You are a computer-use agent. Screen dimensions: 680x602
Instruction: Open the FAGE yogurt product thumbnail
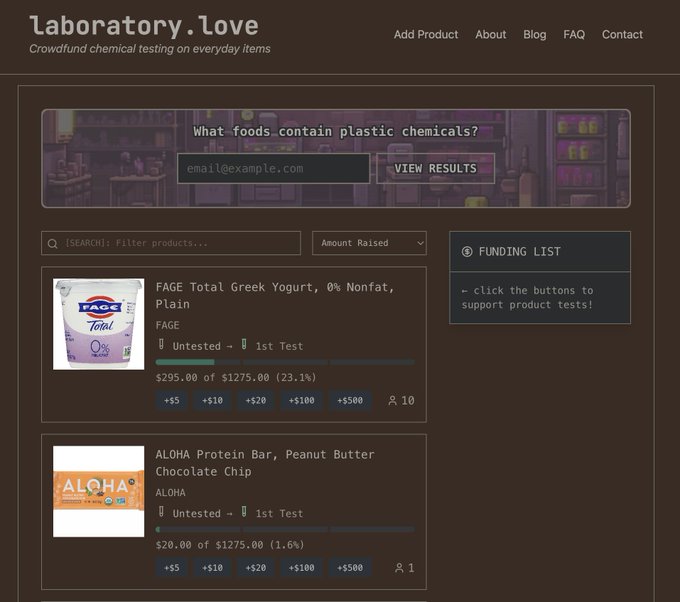(x=98, y=324)
